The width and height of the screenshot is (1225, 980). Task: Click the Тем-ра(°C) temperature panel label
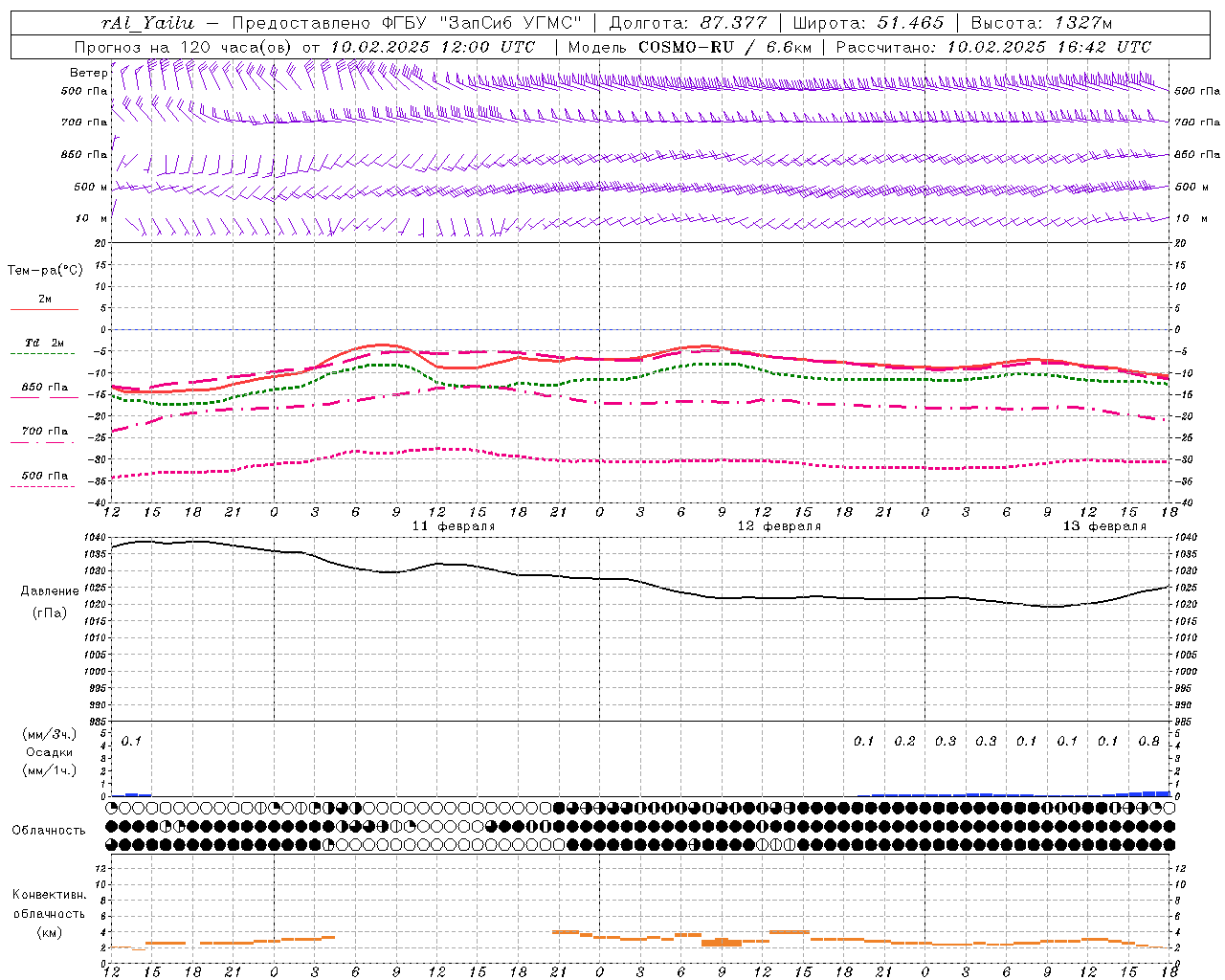[45, 271]
